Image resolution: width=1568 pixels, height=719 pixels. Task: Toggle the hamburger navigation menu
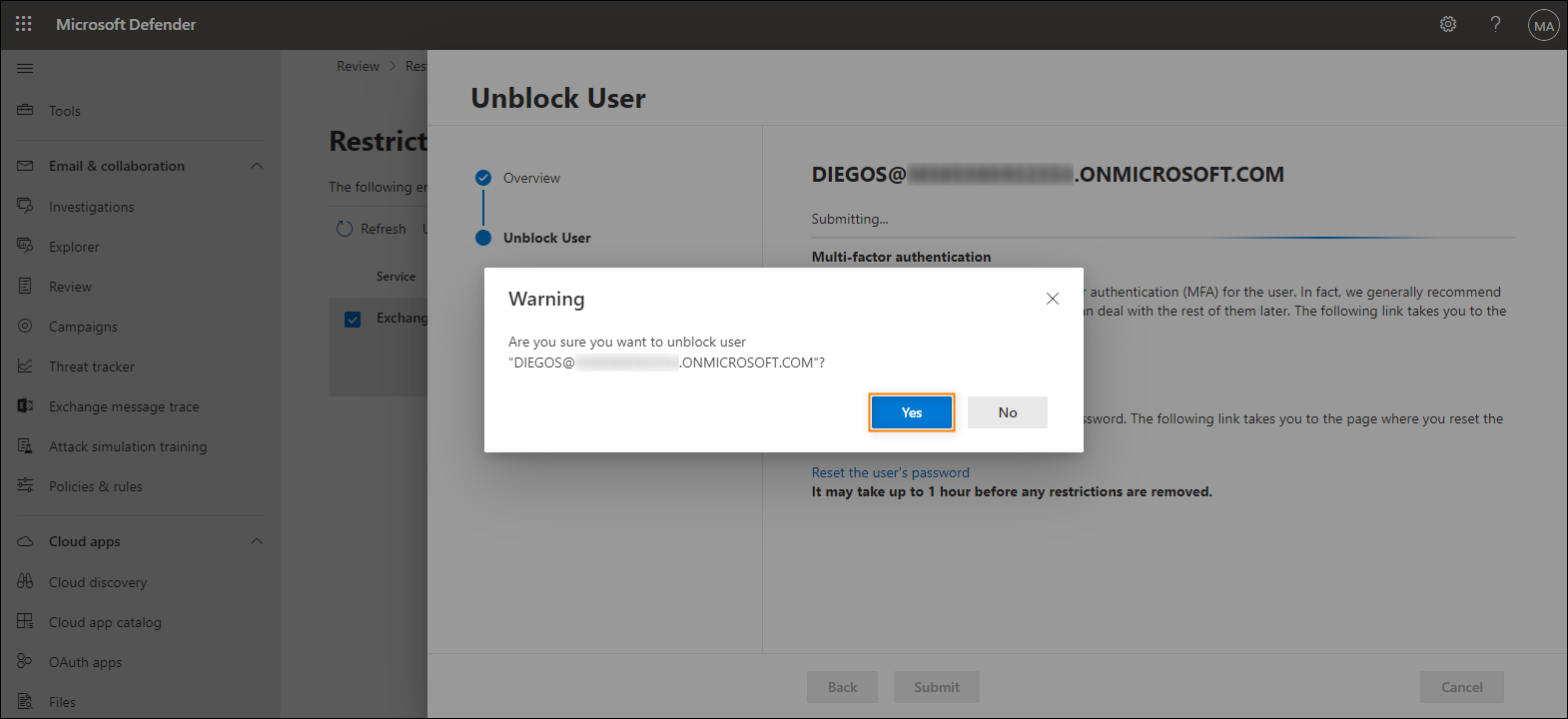pyautogui.click(x=25, y=68)
